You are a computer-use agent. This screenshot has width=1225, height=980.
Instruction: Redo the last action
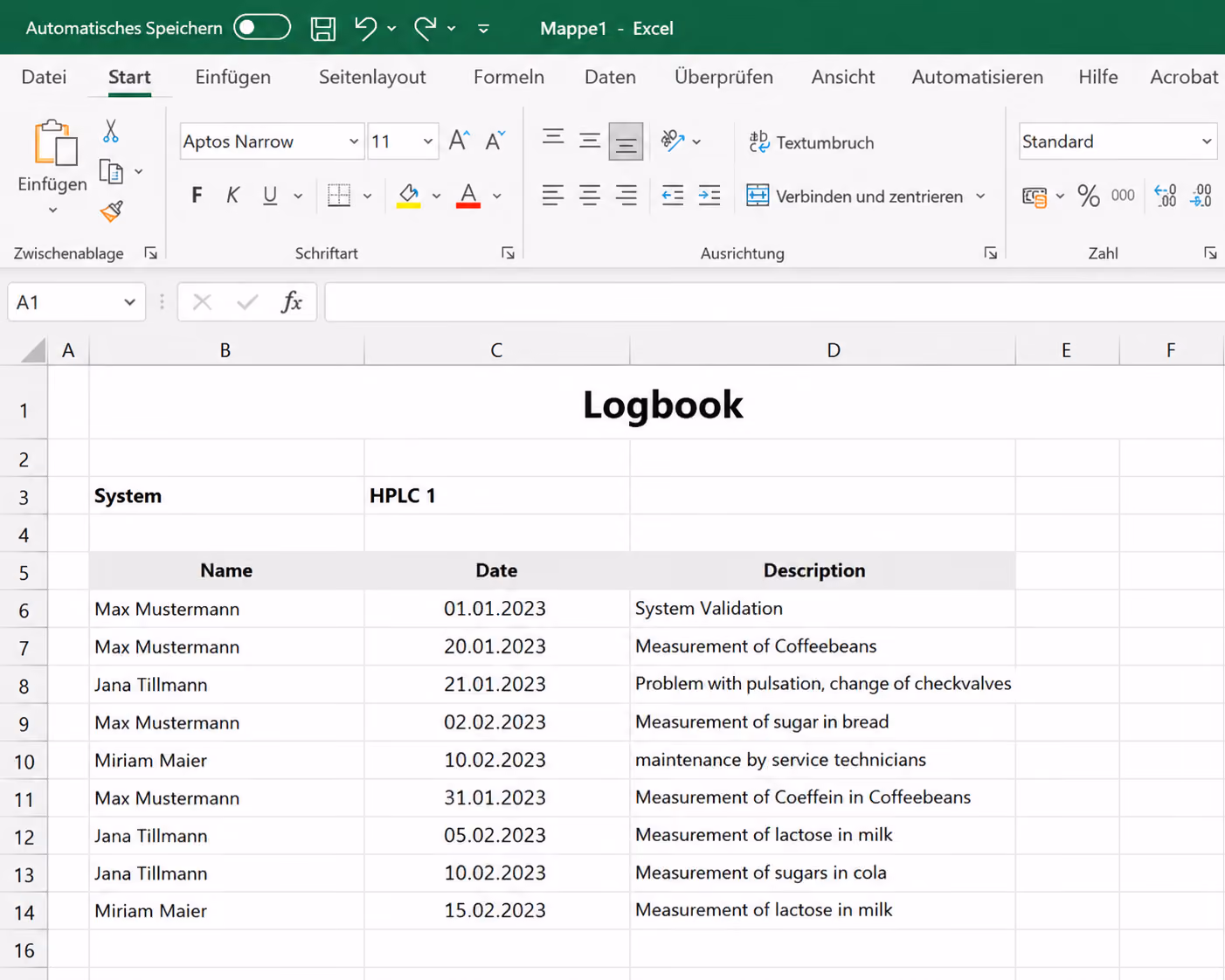click(x=426, y=28)
